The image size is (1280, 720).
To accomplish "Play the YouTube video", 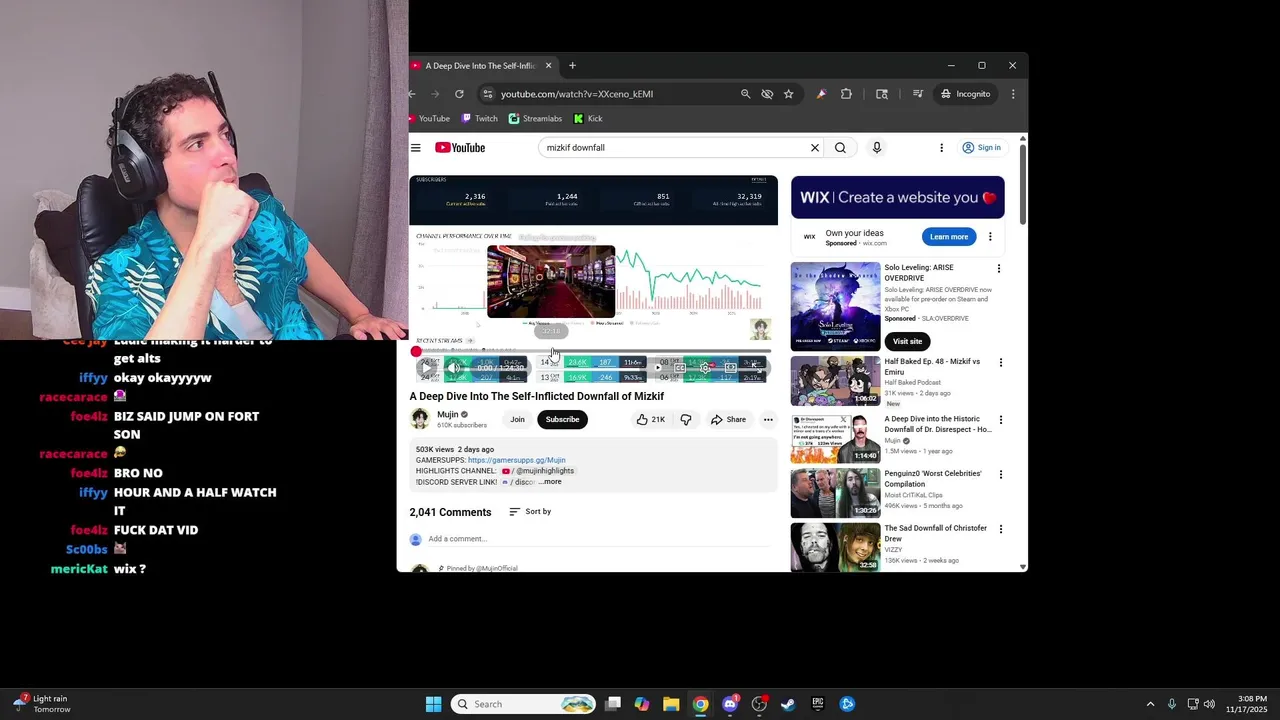I will click(426, 368).
